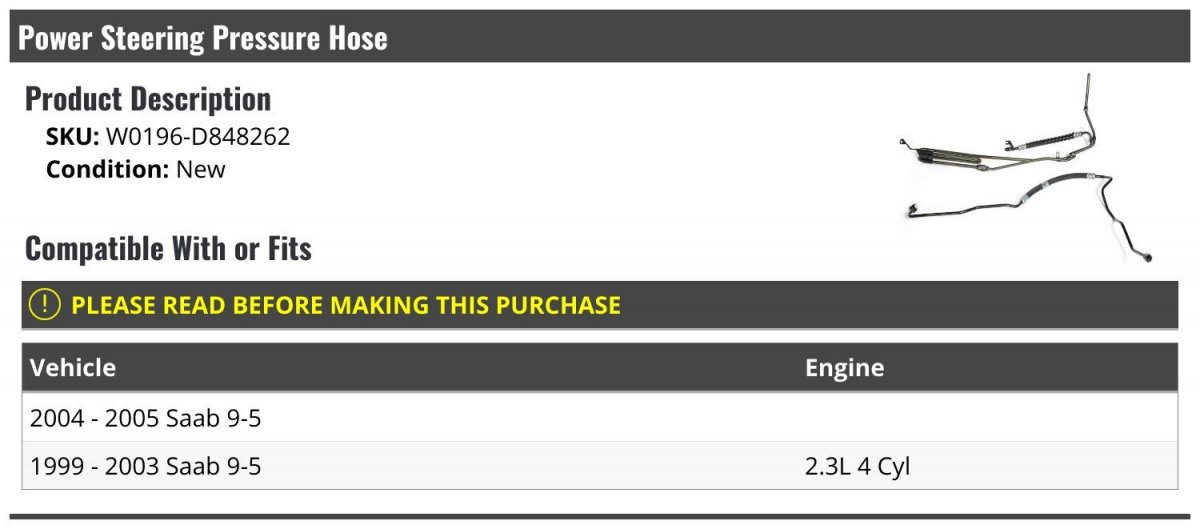Click the SKU number W0196-D848262
Image resolution: width=1200 pixels, height=529 pixels.
198,137
